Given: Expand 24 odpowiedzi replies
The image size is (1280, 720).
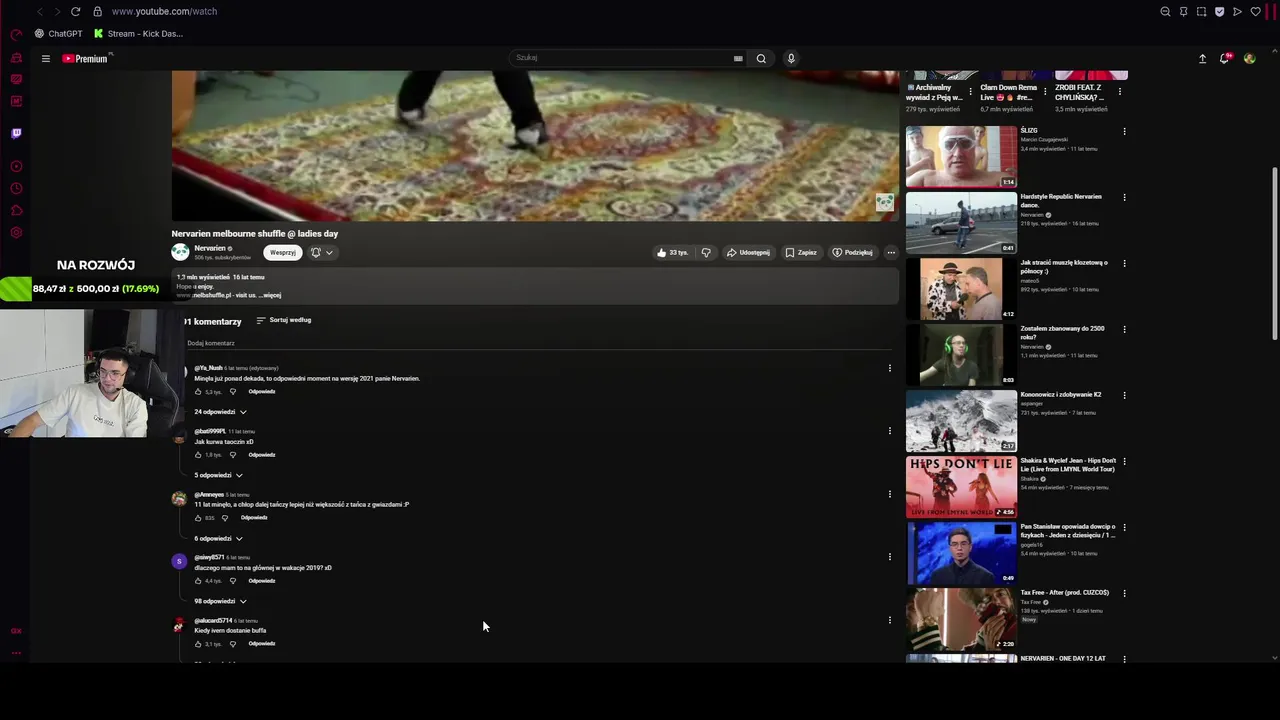Looking at the screenshot, I should 220,412.
